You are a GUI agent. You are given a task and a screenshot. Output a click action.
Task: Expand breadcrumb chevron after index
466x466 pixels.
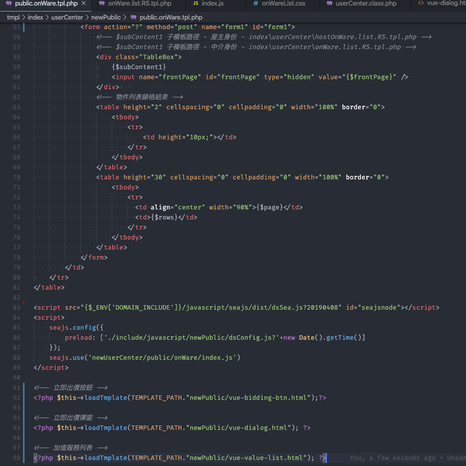point(47,17)
